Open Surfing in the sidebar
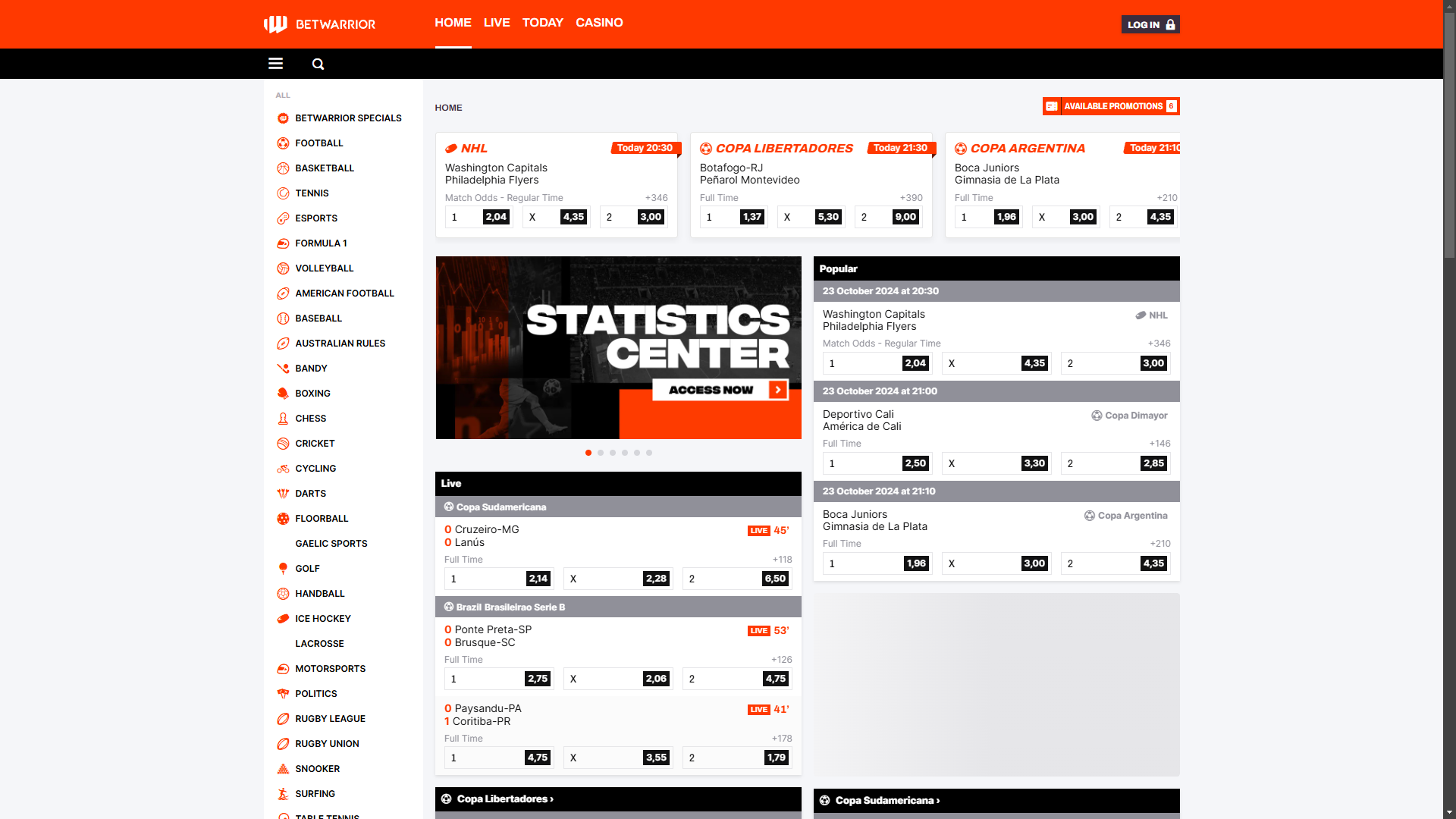This screenshot has width=1456, height=819. point(315,794)
